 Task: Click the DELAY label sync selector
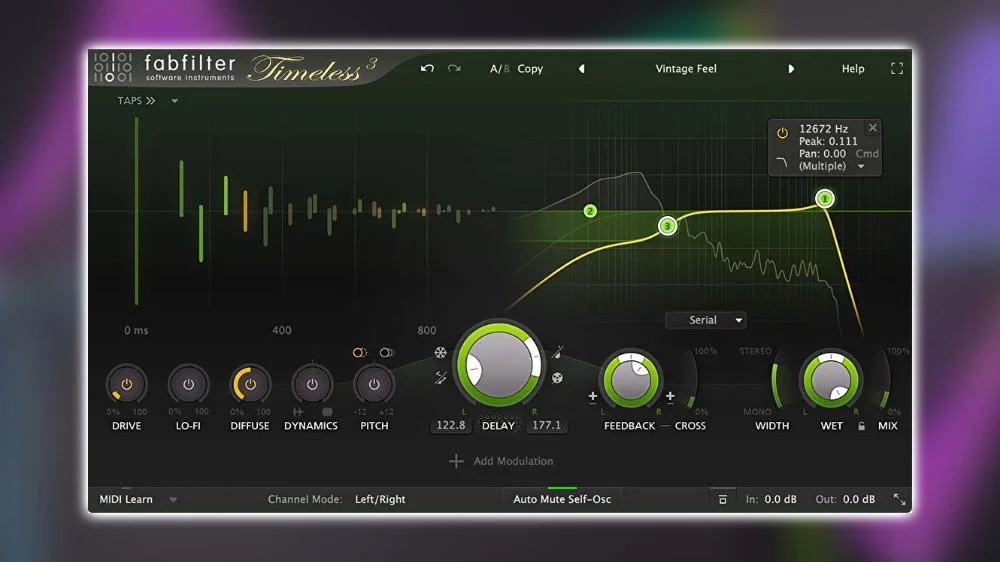(x=498, y=425)
